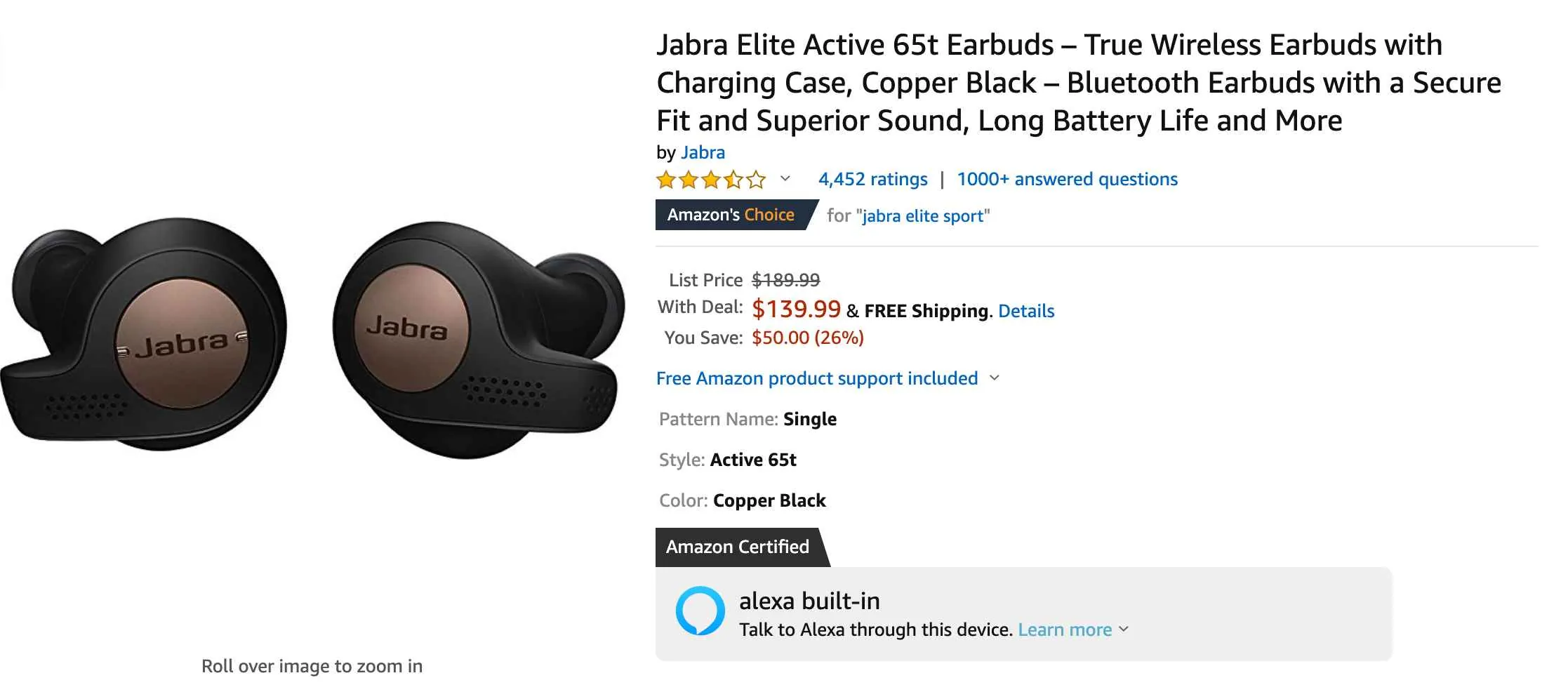Viewport: 1568px width, 692px height.
Task: Open the 4,452 ratings link
Action: [x=872, y=179]
